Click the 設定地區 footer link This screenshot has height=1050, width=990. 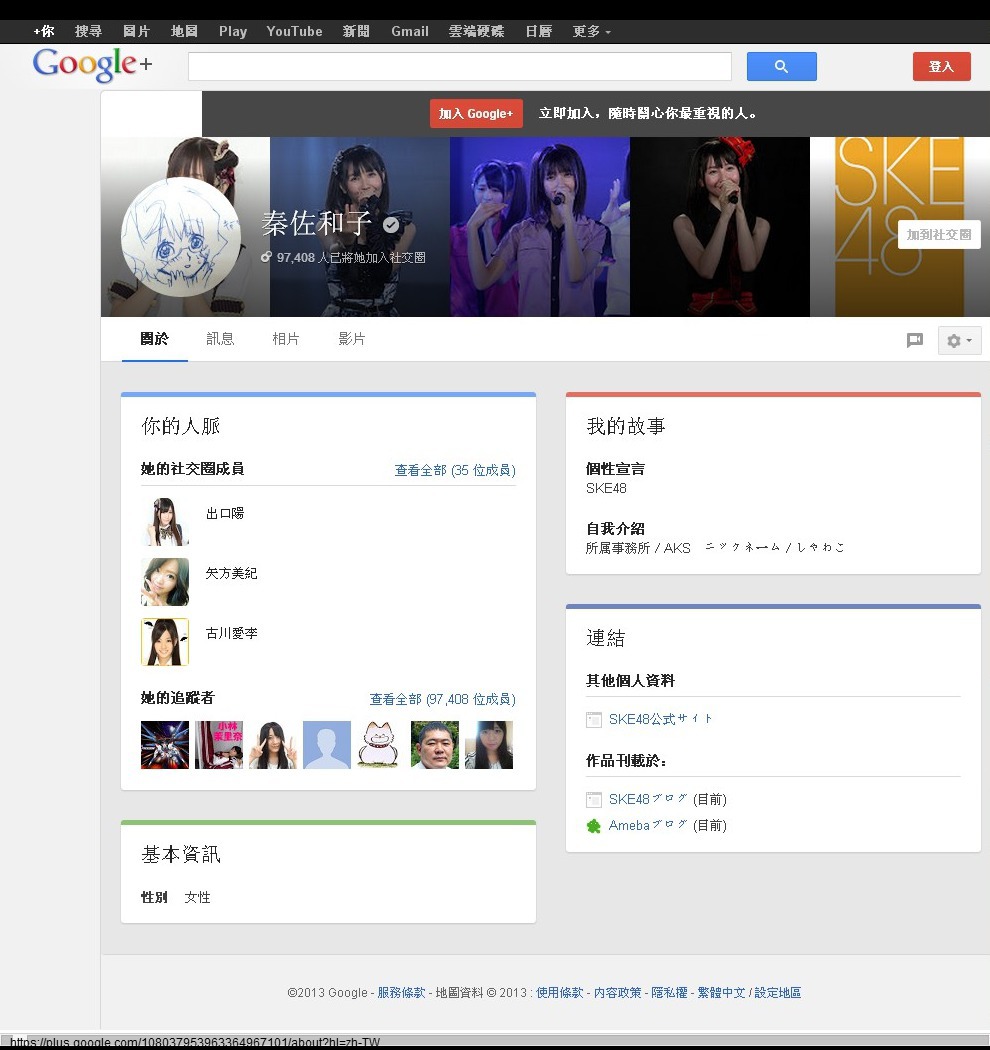pyautogui.click(x=778, y=992)
